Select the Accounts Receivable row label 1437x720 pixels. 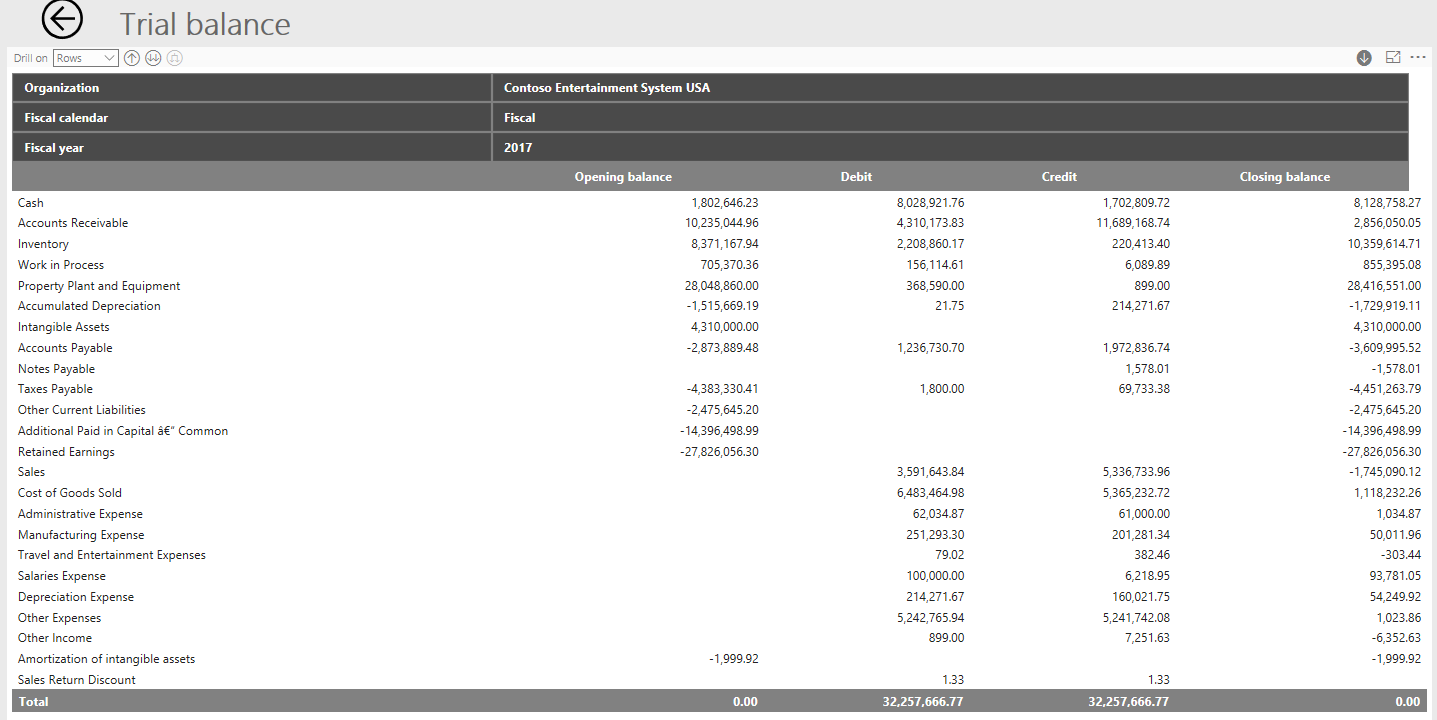(73, 223)
